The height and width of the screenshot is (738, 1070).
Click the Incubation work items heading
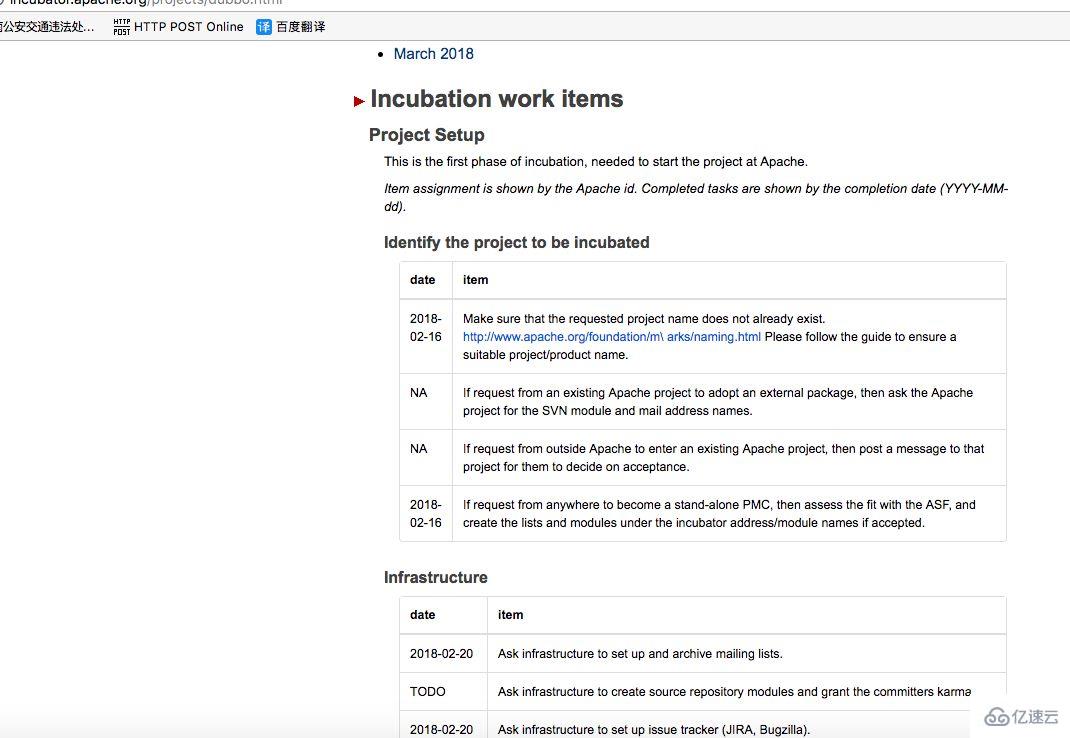496,99
